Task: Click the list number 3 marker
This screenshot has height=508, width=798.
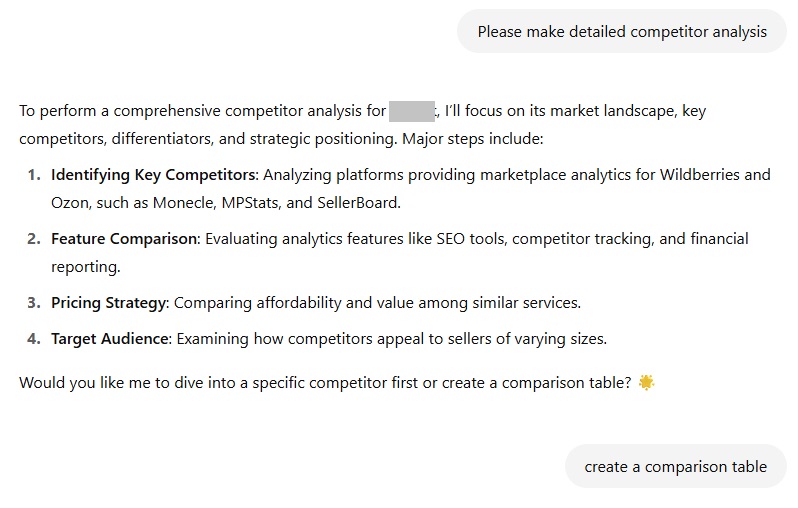Action: (x=34, y=303)
